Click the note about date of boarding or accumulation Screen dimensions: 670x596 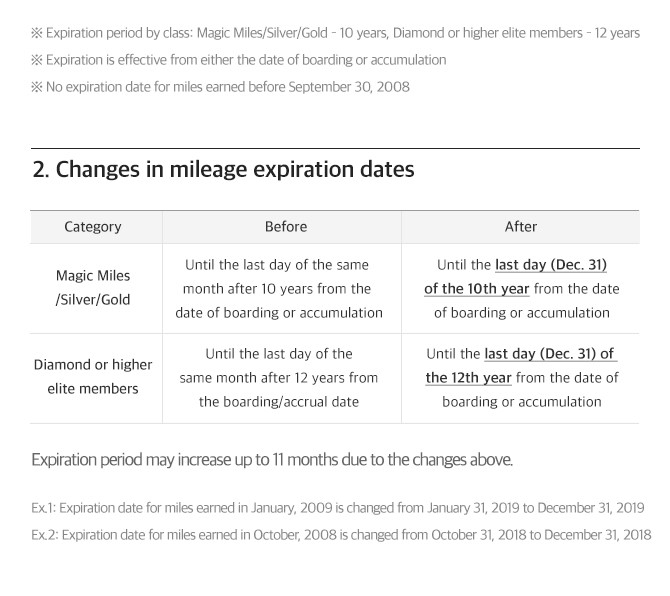tap(238, 60)
